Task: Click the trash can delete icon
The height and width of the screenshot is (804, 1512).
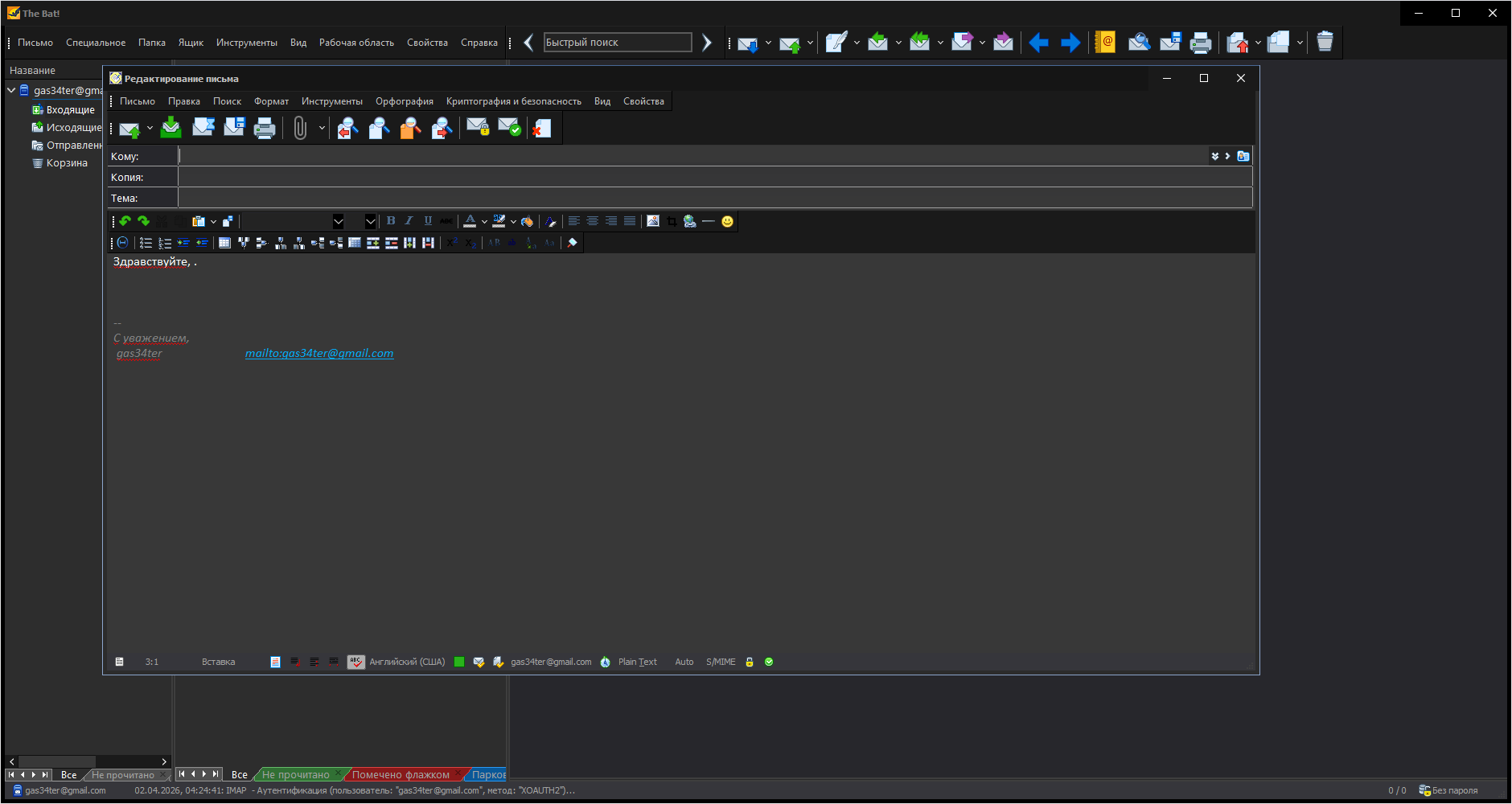Action: 1325,43
